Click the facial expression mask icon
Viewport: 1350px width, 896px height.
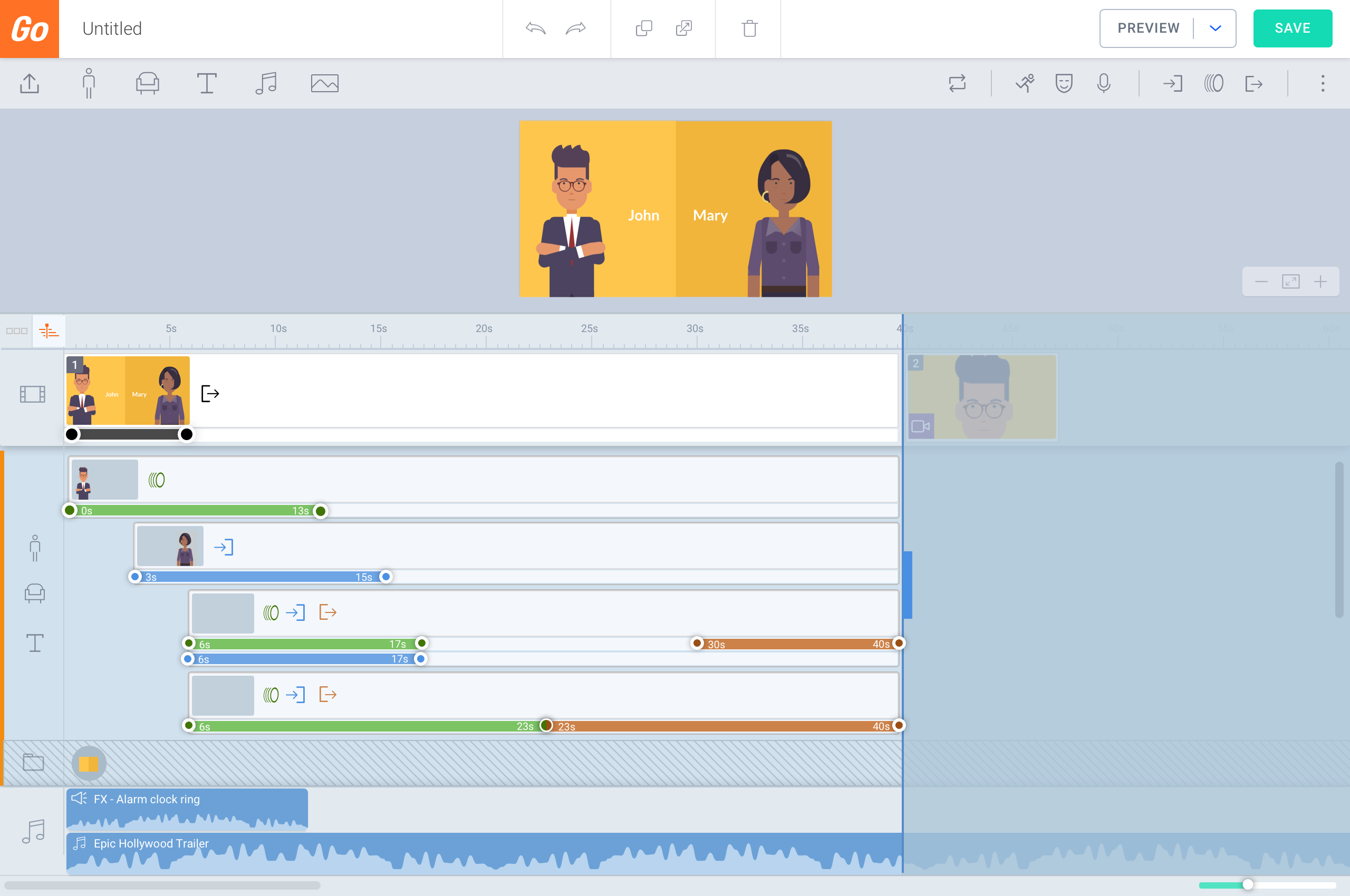pyautogui.click(x=1064, y=83)
